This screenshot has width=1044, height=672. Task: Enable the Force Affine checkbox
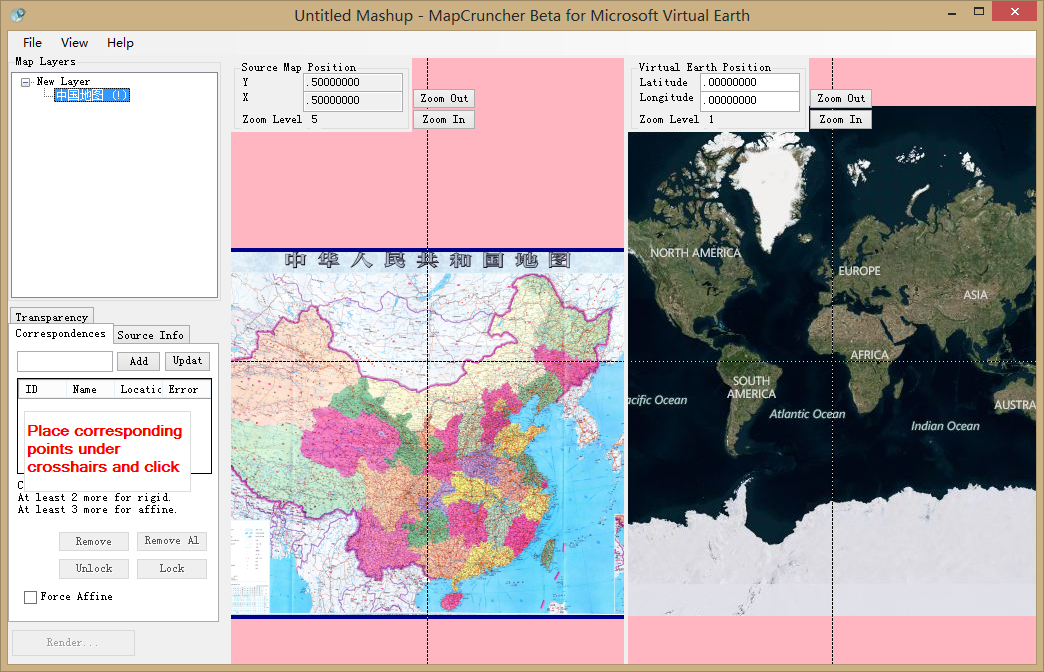coord(30,597)
